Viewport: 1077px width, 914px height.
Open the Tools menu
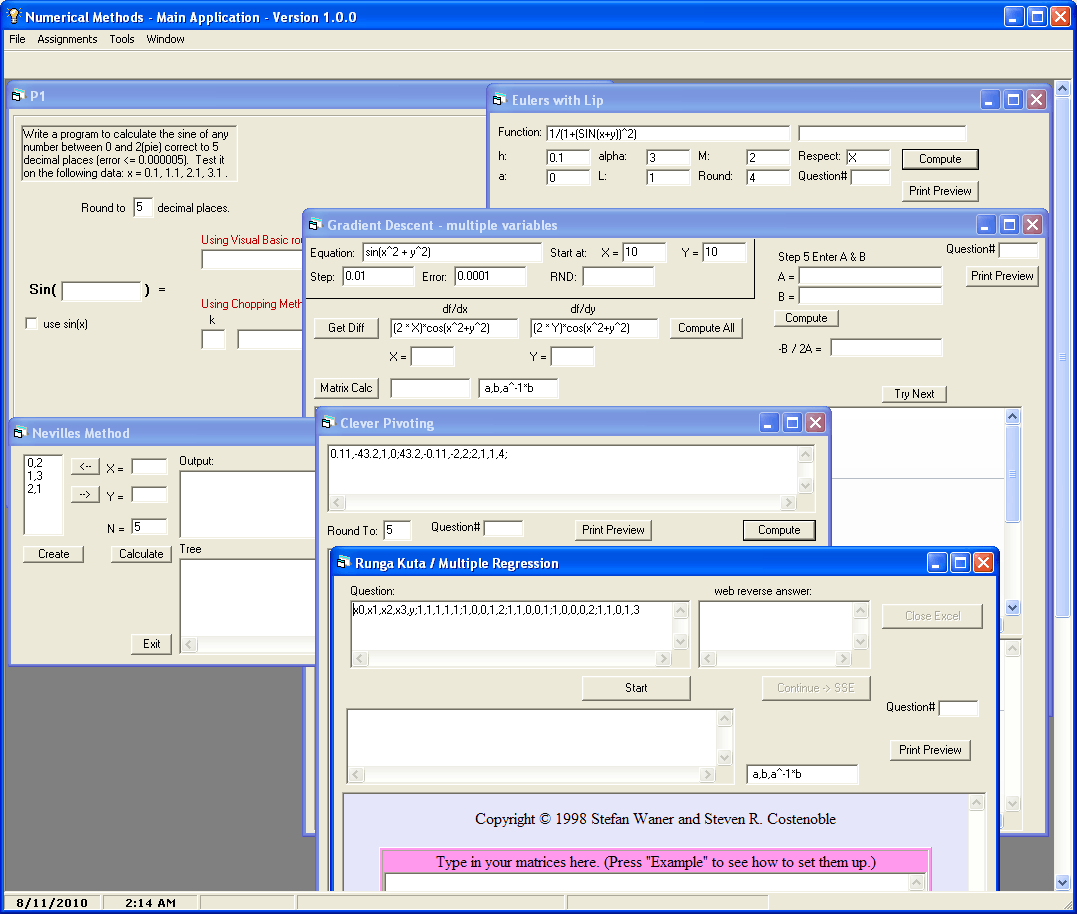click(x=122, y=39)
